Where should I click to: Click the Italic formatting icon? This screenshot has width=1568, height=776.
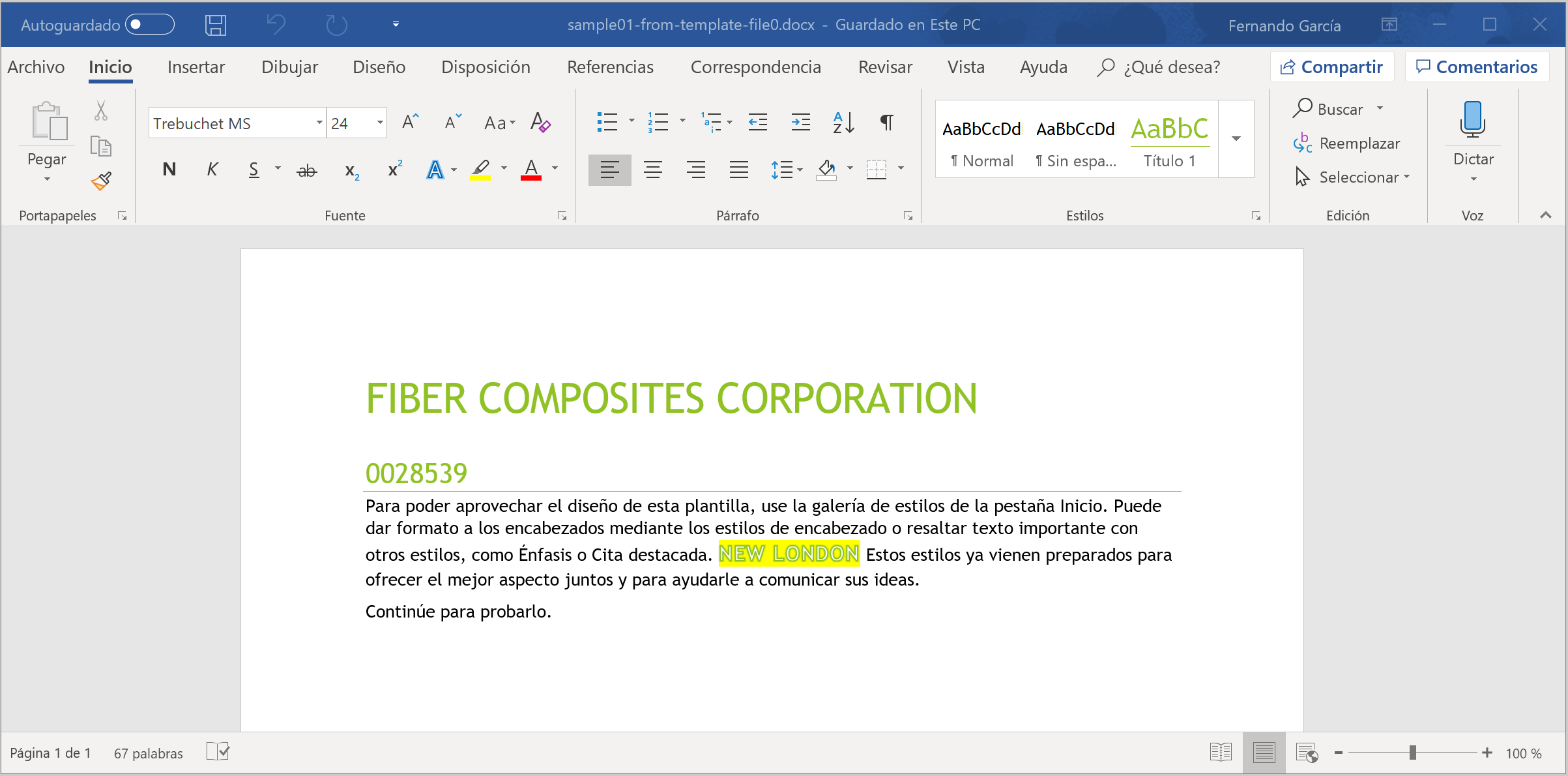point(212,169)
